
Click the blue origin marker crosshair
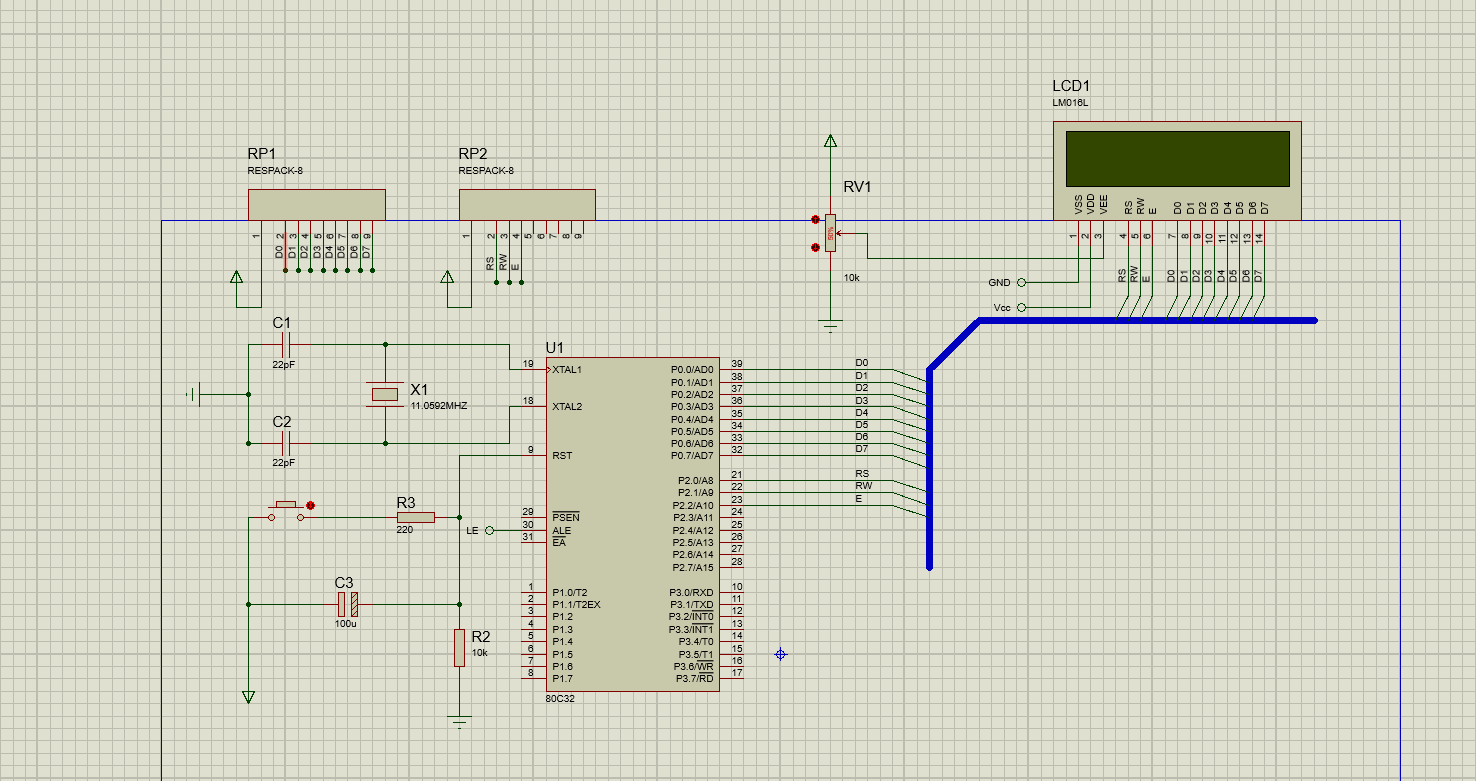coord(781,654)
